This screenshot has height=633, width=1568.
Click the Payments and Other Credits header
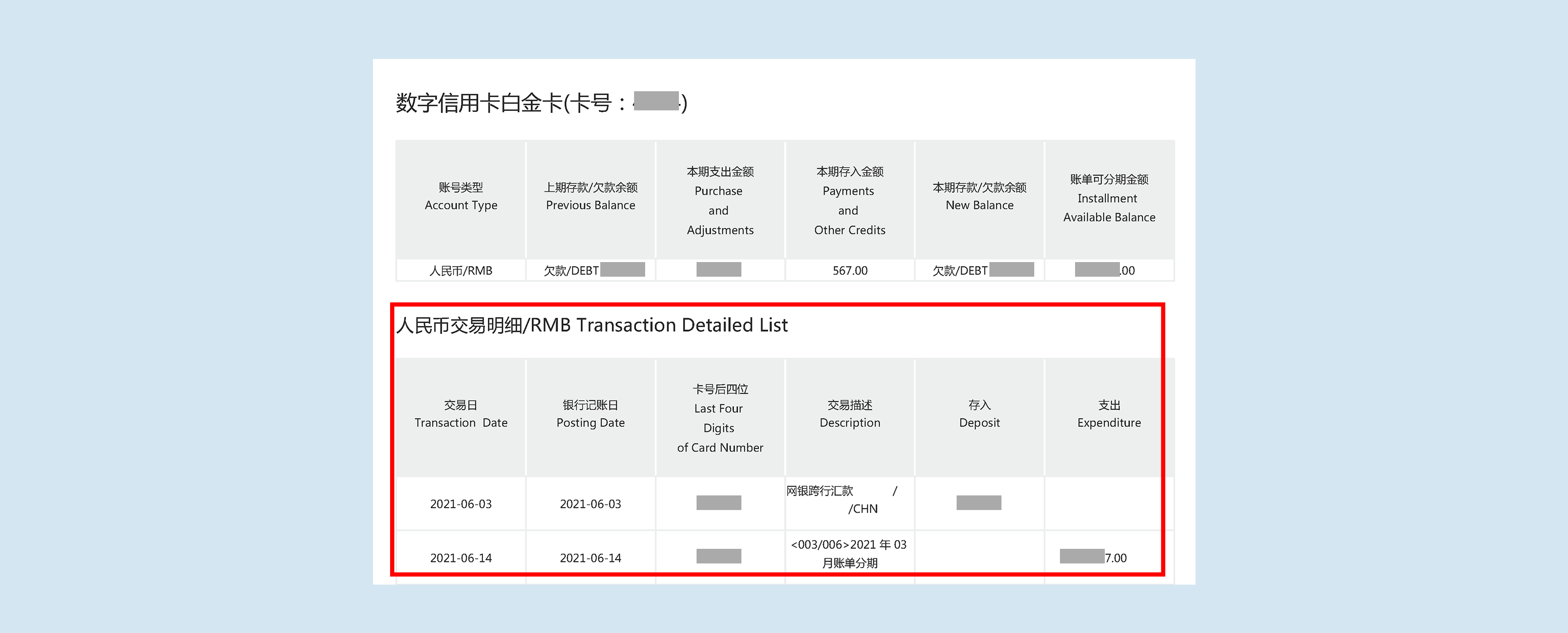[849, 201]
